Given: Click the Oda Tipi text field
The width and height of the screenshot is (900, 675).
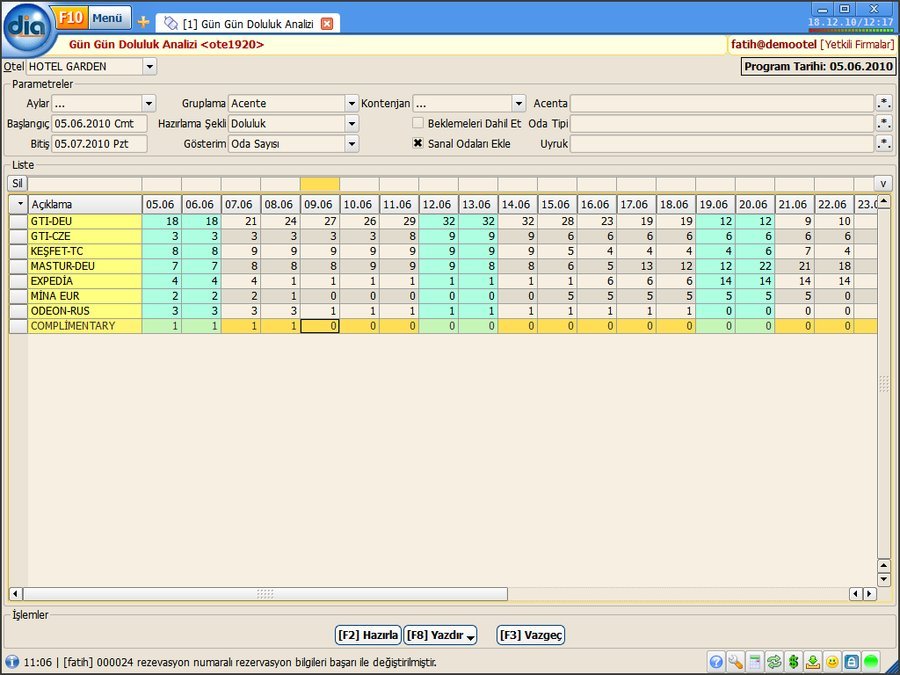Looking at the screenshot, I should (722, 123).
